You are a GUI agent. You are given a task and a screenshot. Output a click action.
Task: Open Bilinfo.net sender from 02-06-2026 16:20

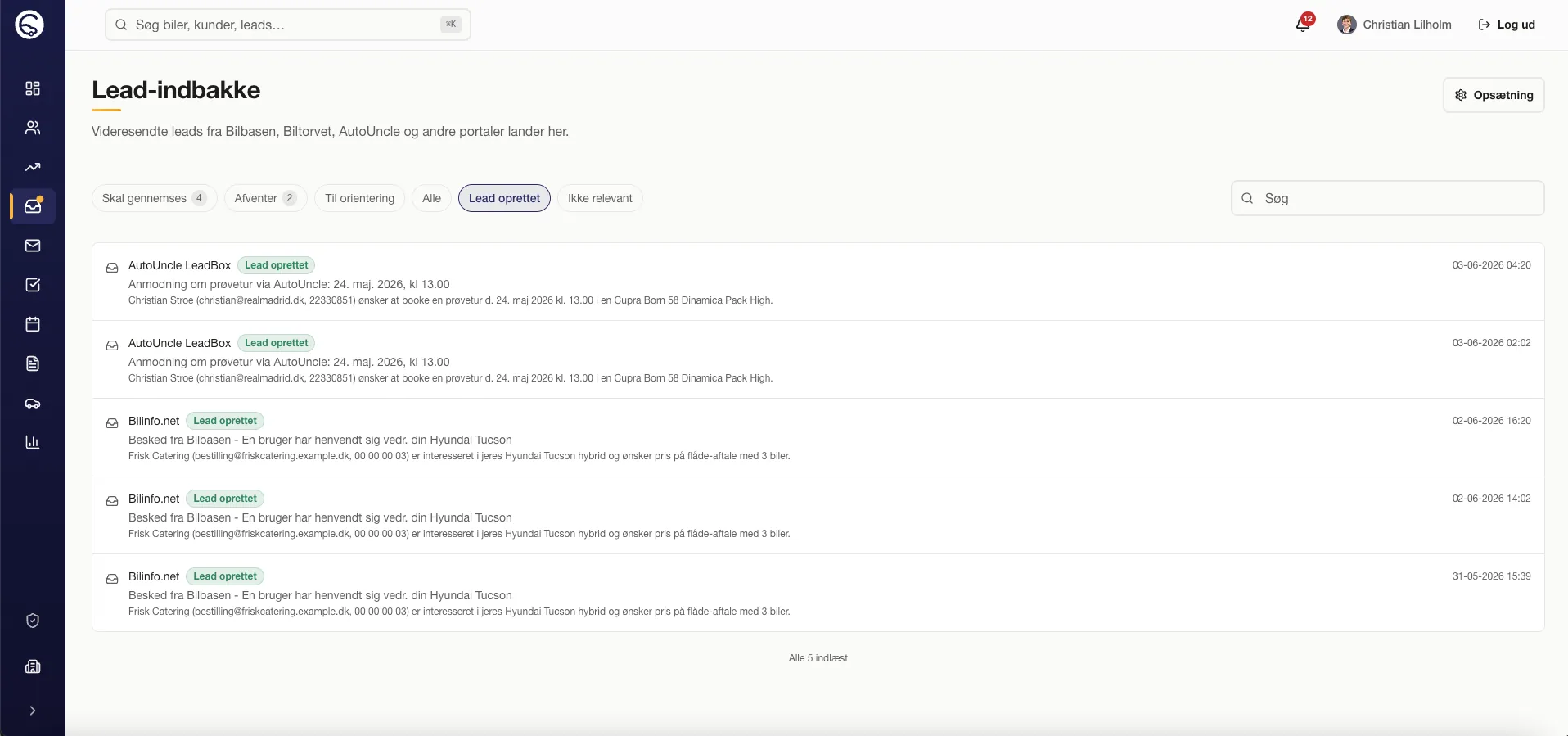pyautogui.click(x=154, y=421)
